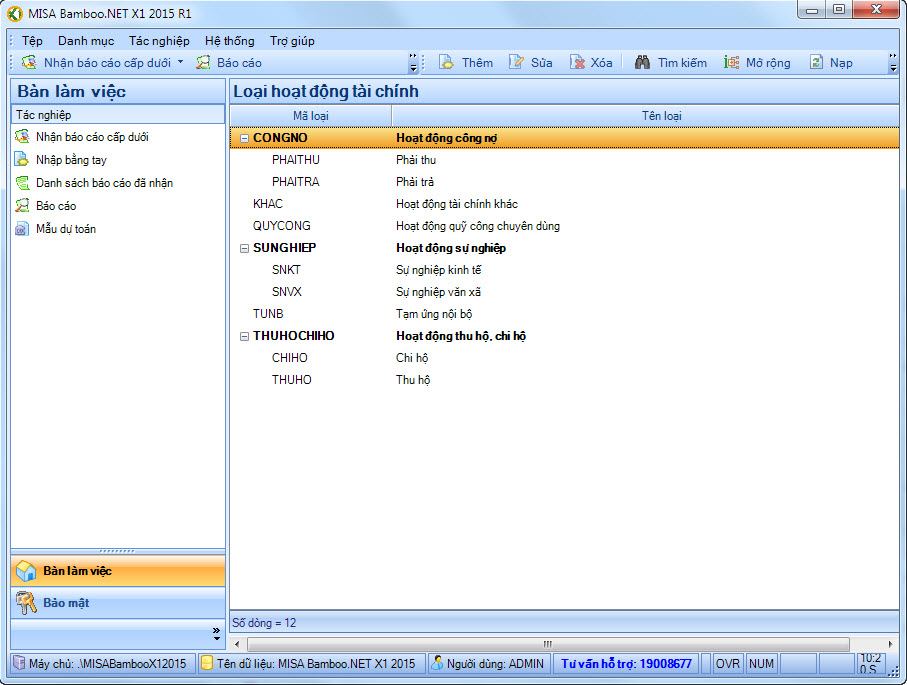Viewport: 907px width, 685px height.
Task: Select the QUYCONG row
Action: [564, 226]
